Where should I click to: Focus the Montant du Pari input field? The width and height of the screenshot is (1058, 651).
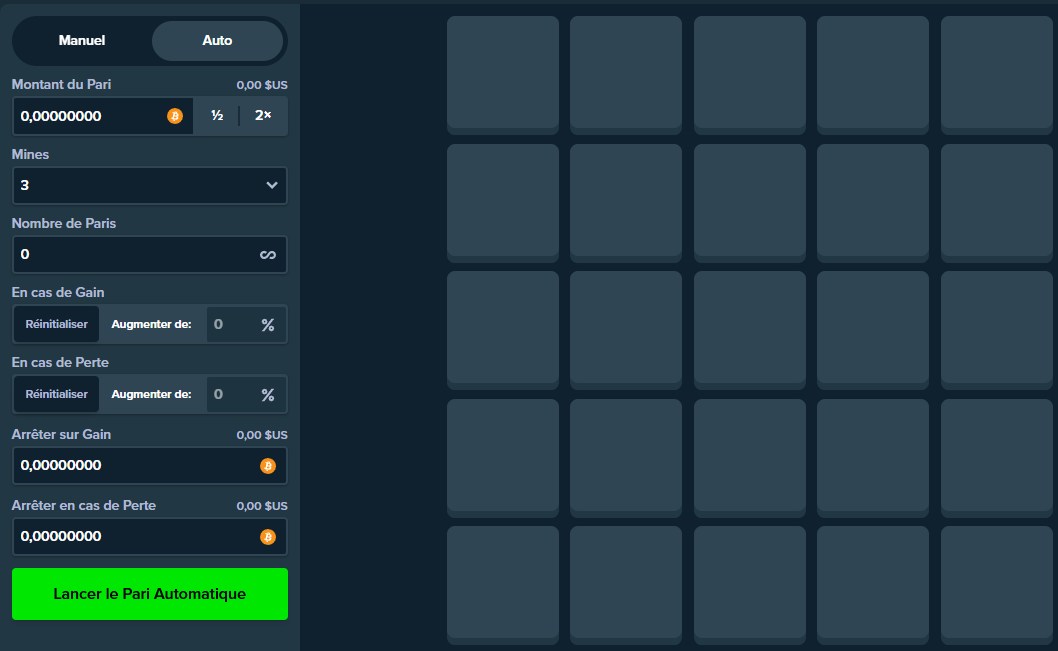(90, 116)
